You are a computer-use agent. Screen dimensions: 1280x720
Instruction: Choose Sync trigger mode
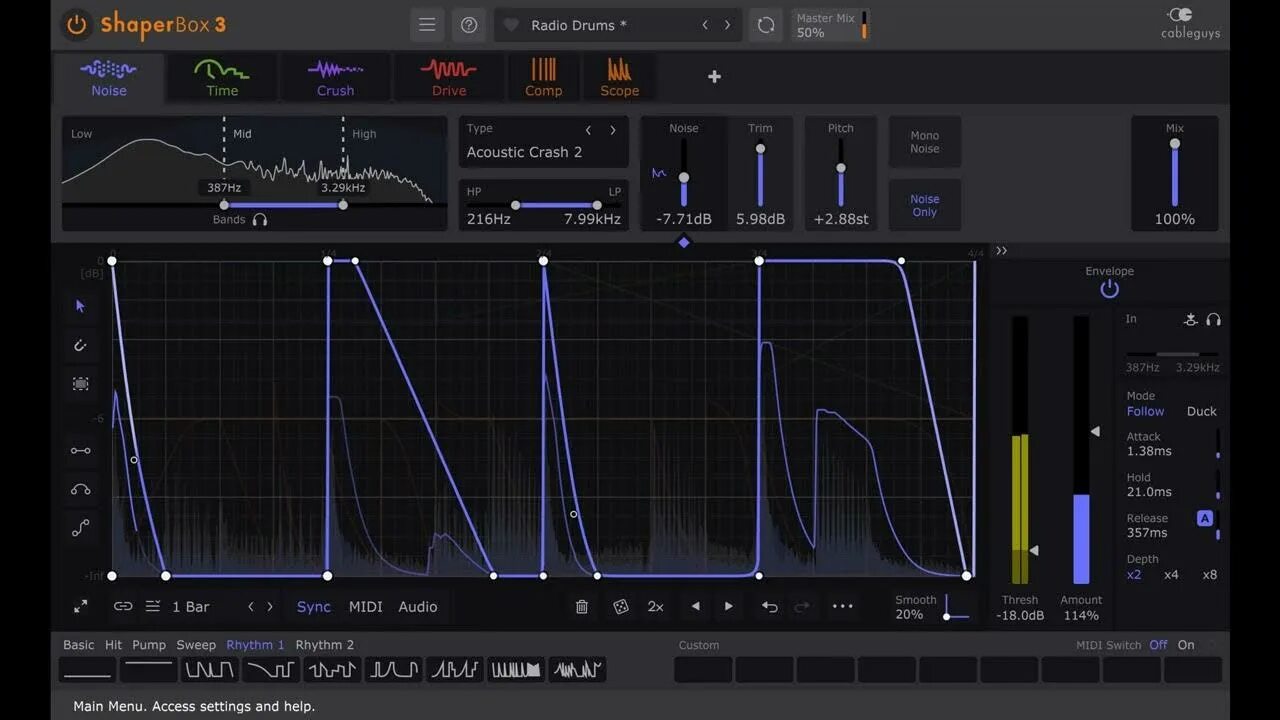tap(314, 607)
